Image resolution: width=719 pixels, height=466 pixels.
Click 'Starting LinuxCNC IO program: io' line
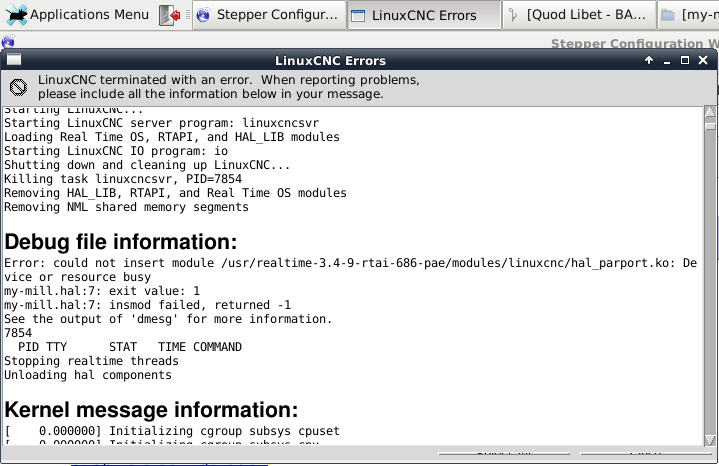pyautogui.click(x=116, y=151)
